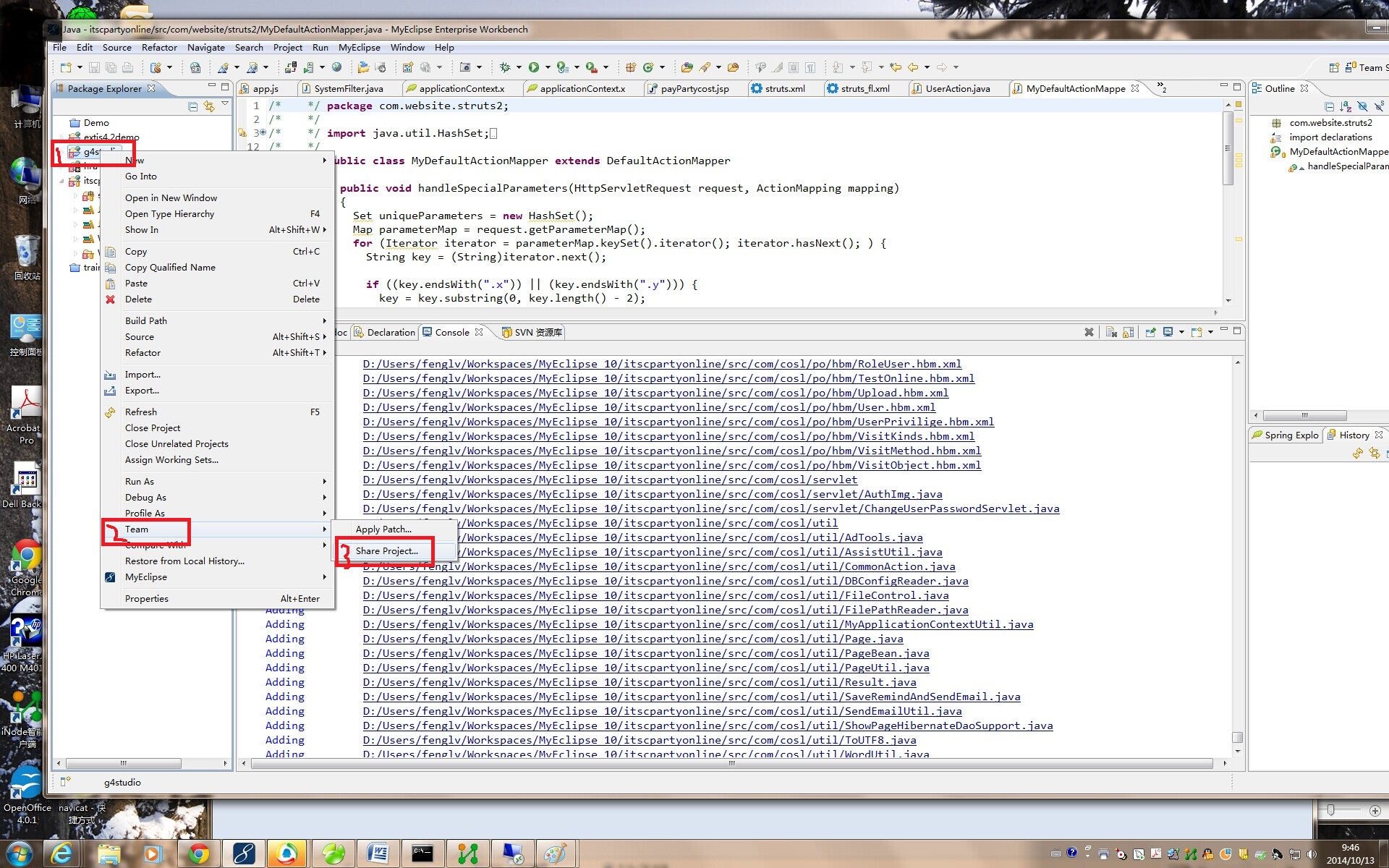Click the RoleUser.hbm.xml console file link
Image resolution: width=1389 pixels, height=868 pixels.
[x=662, y=364]
